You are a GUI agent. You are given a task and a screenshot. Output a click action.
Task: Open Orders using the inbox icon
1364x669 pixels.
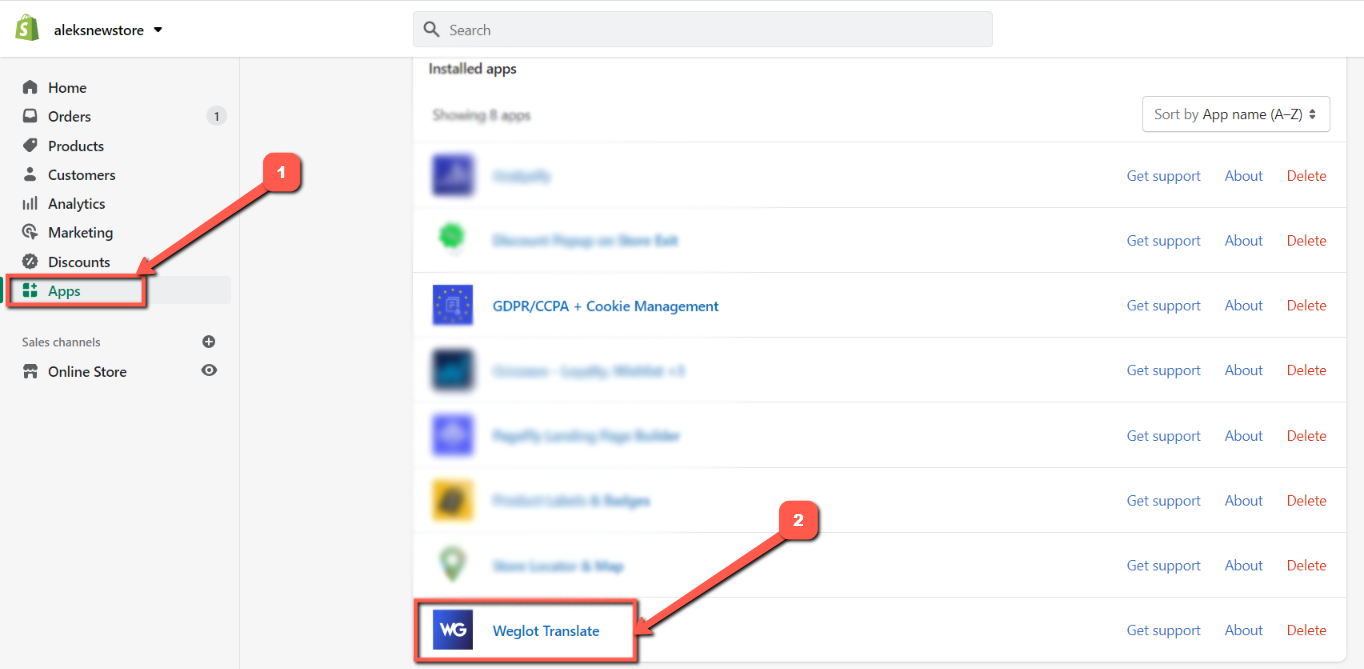[30, 116]
